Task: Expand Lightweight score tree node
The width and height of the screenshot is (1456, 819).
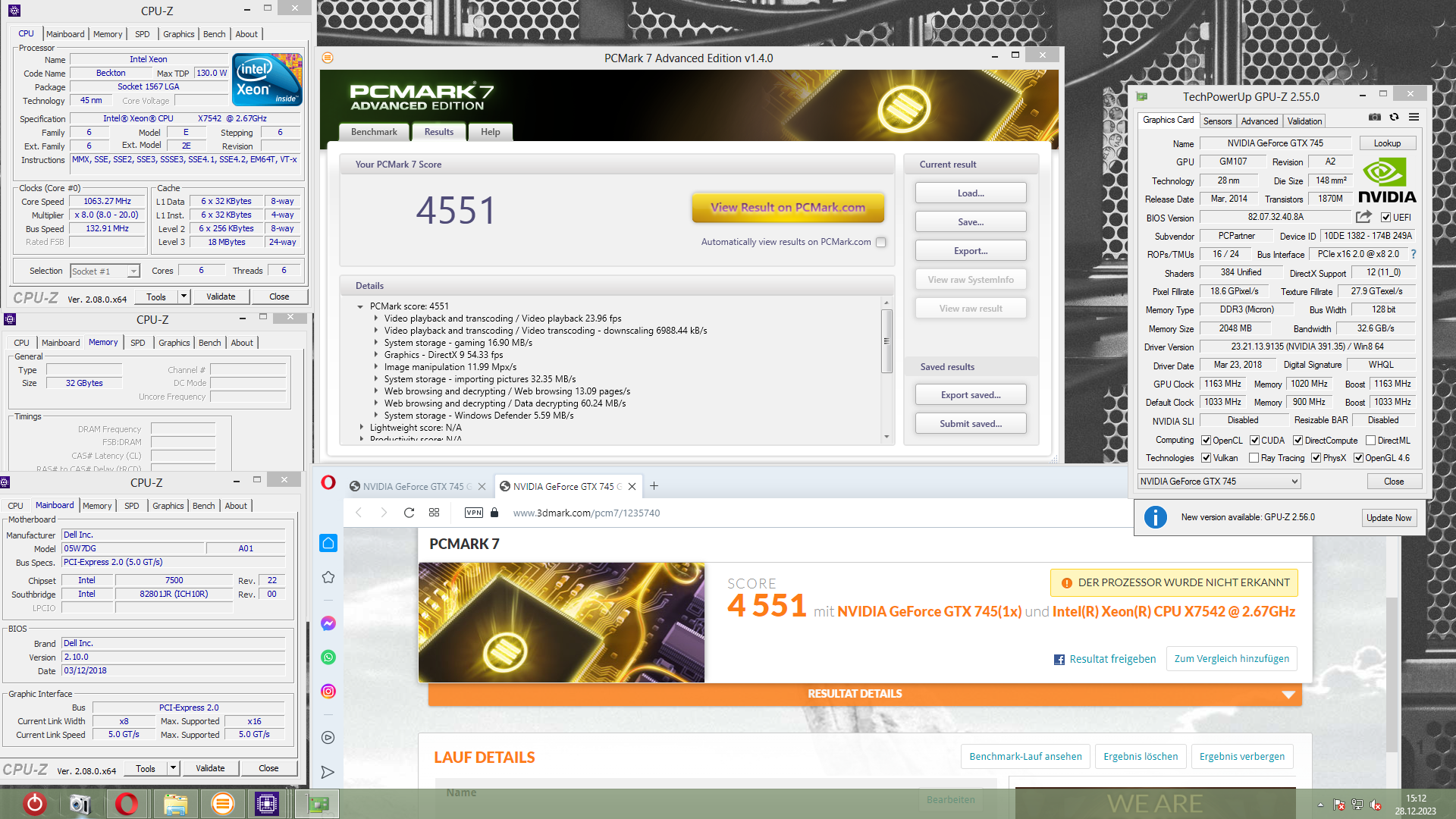Action: [x=361, y=428]
